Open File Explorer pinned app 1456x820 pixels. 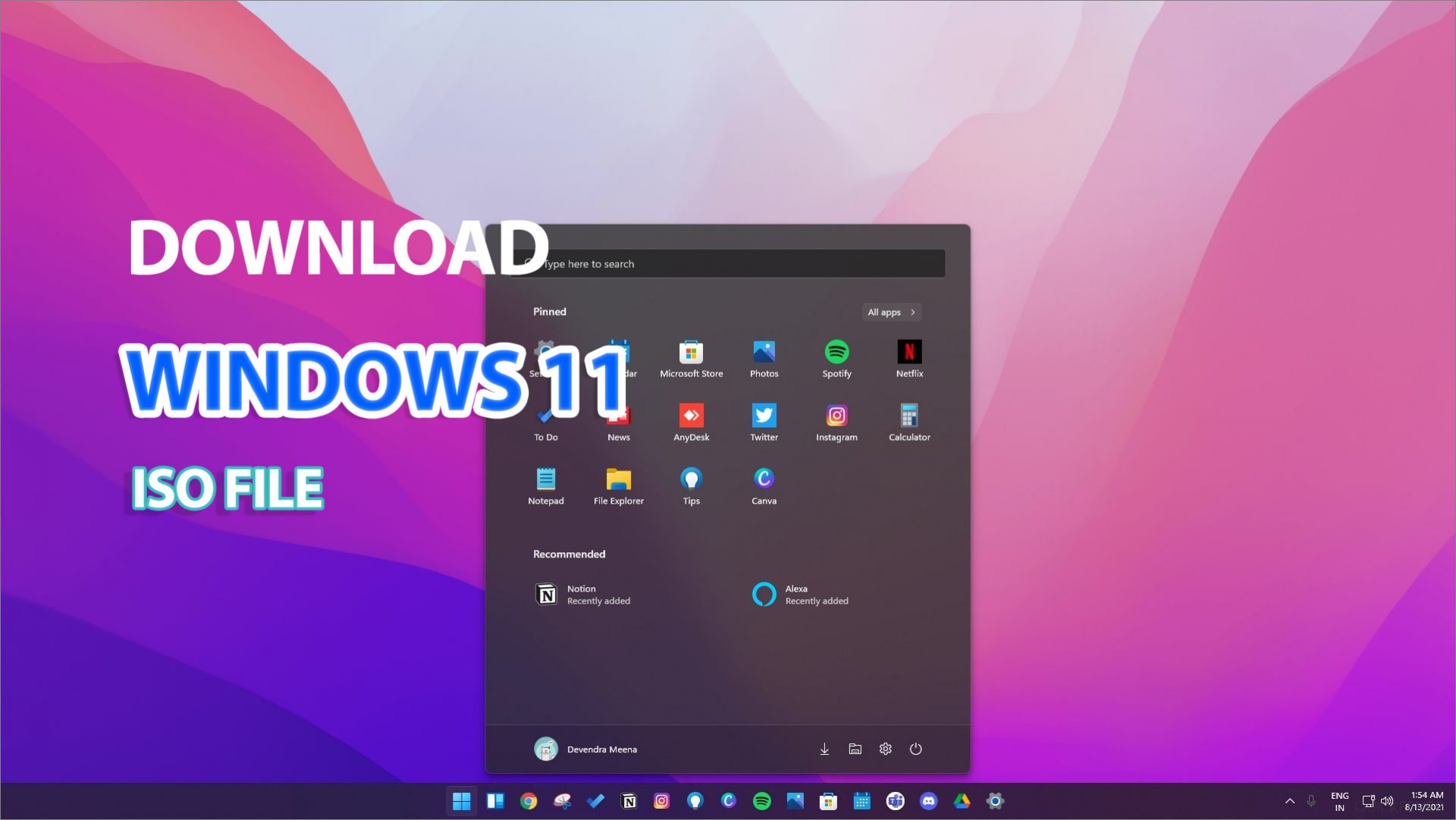[x=618, y=487]
